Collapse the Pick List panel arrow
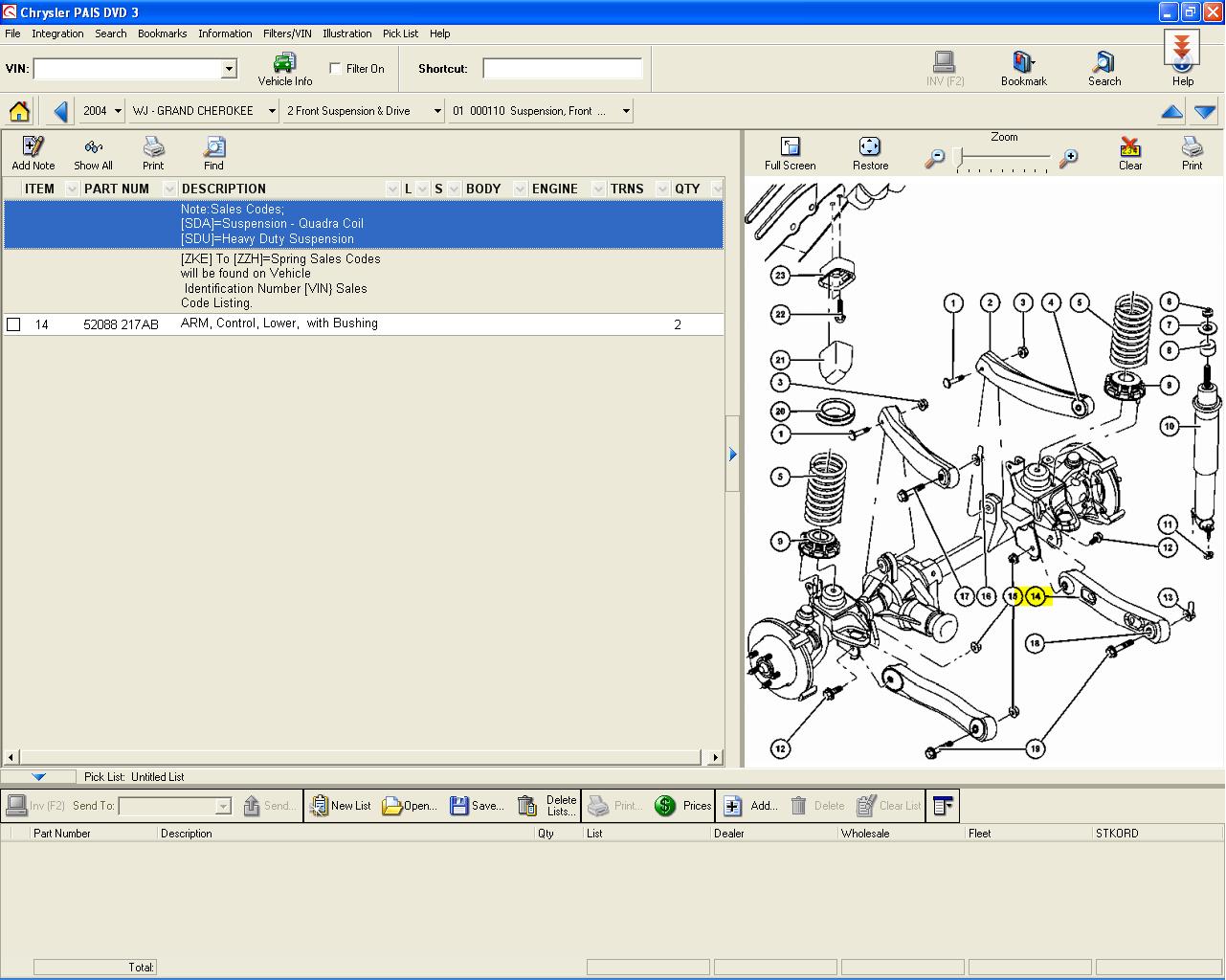This screenshot has width=1226, height=980. pyautogui.click(x=38, y=777)
